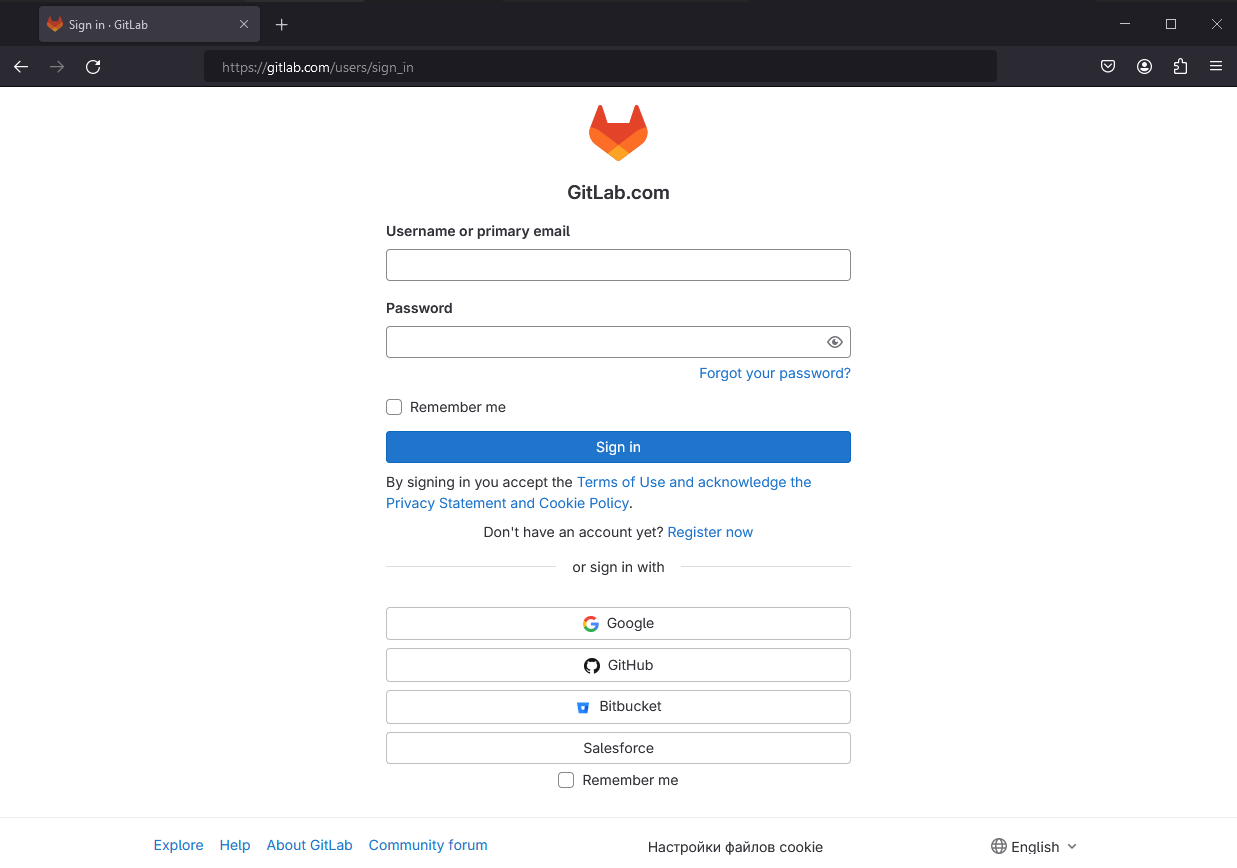Viewport: 1237px width, 868px height.
Task: Open the Firefox account profile icon
Action: [x=1144, y=67]
